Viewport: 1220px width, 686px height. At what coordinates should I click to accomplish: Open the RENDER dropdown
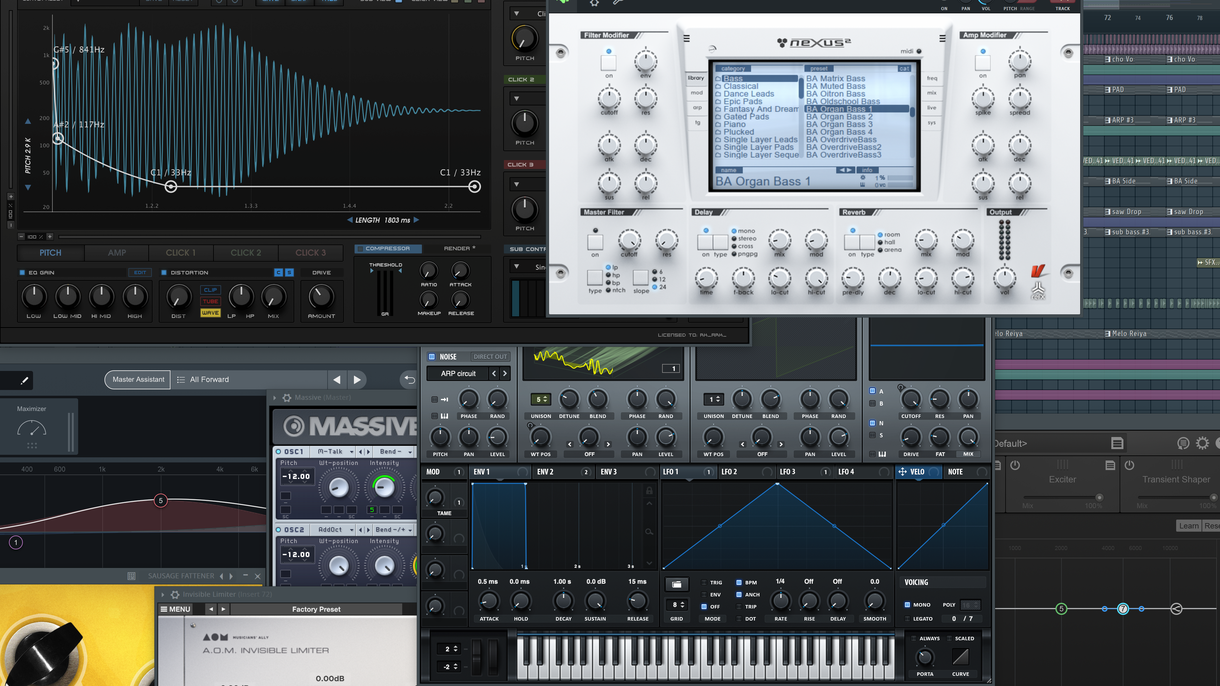(461, 249)
